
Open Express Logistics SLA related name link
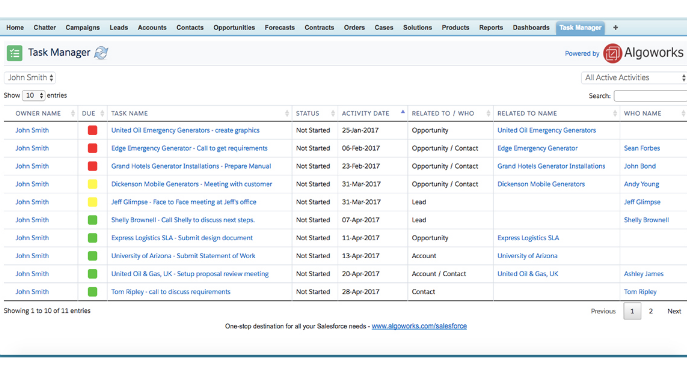coord(528,238)
